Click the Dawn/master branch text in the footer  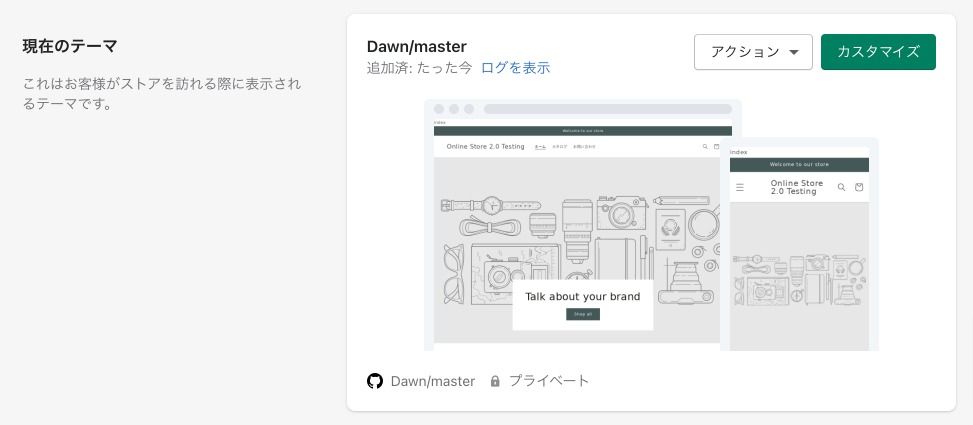click(x=433, y=381)
